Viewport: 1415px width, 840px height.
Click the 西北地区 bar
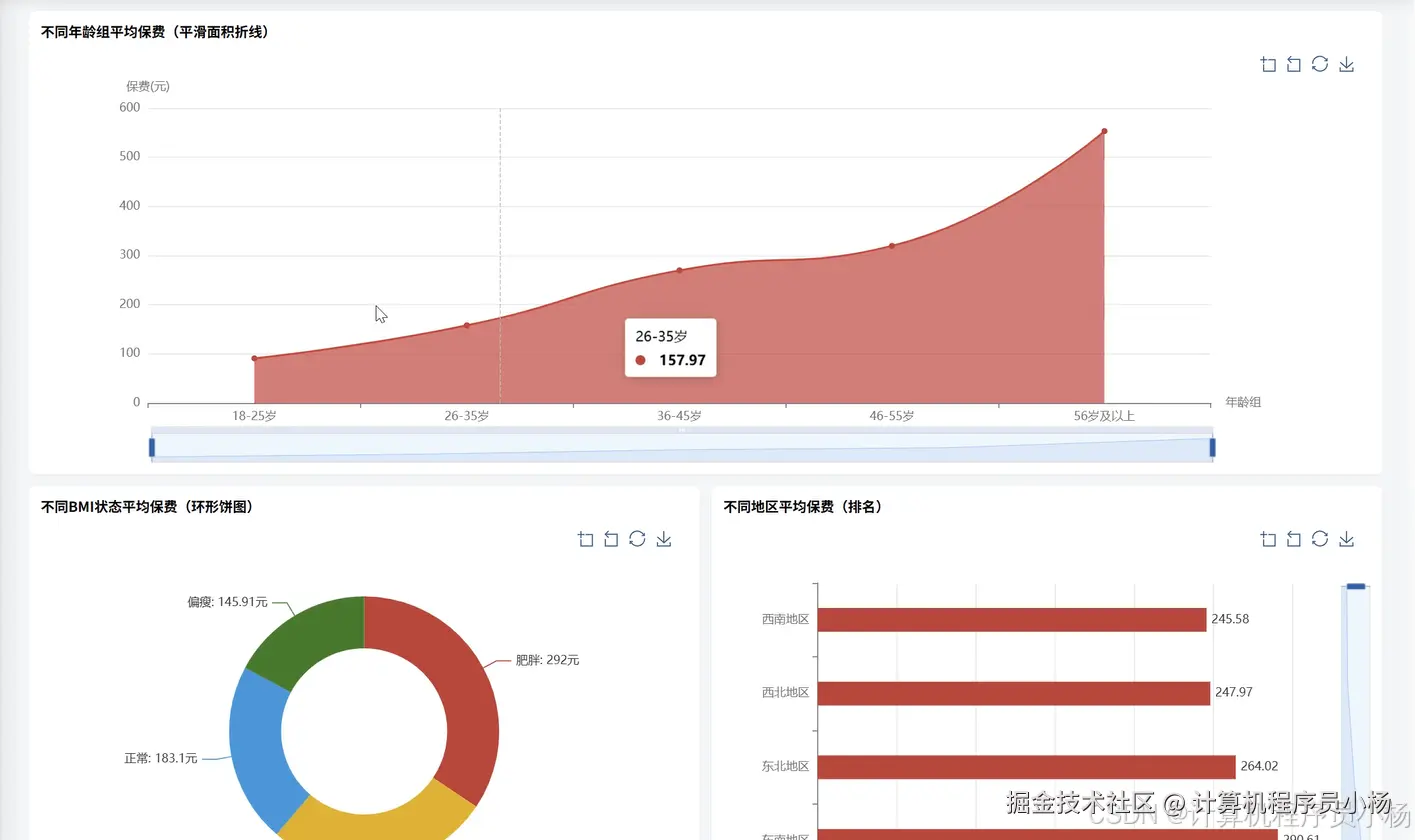(1014, 693)
